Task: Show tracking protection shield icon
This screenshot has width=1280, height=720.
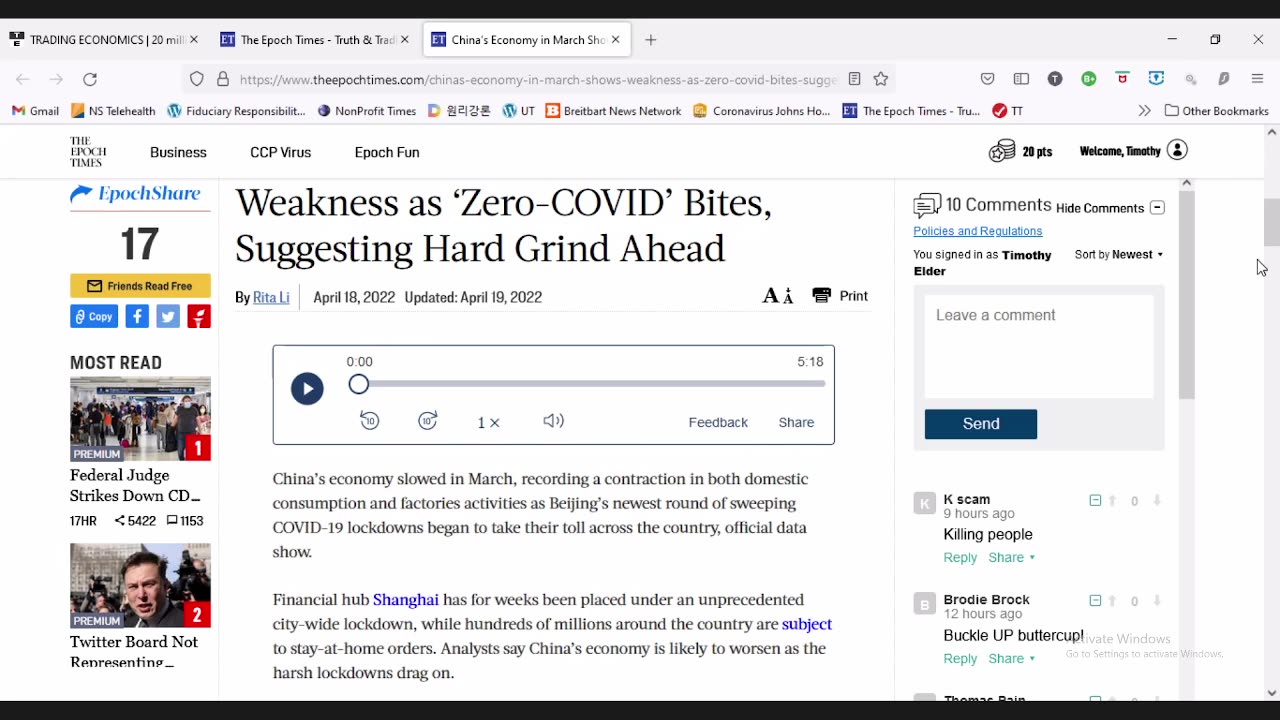Action: [x=197, y=79]
